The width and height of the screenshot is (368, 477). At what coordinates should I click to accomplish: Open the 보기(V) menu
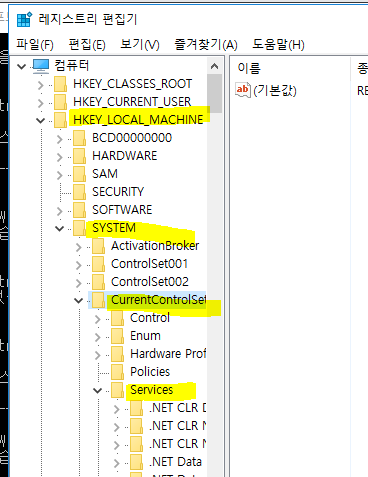point(140,45)
